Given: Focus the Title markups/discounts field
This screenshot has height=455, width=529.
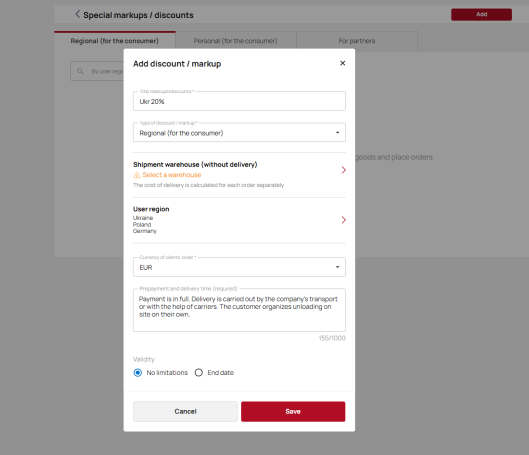Looking at the screenshot, I should (x=239, y=101).
